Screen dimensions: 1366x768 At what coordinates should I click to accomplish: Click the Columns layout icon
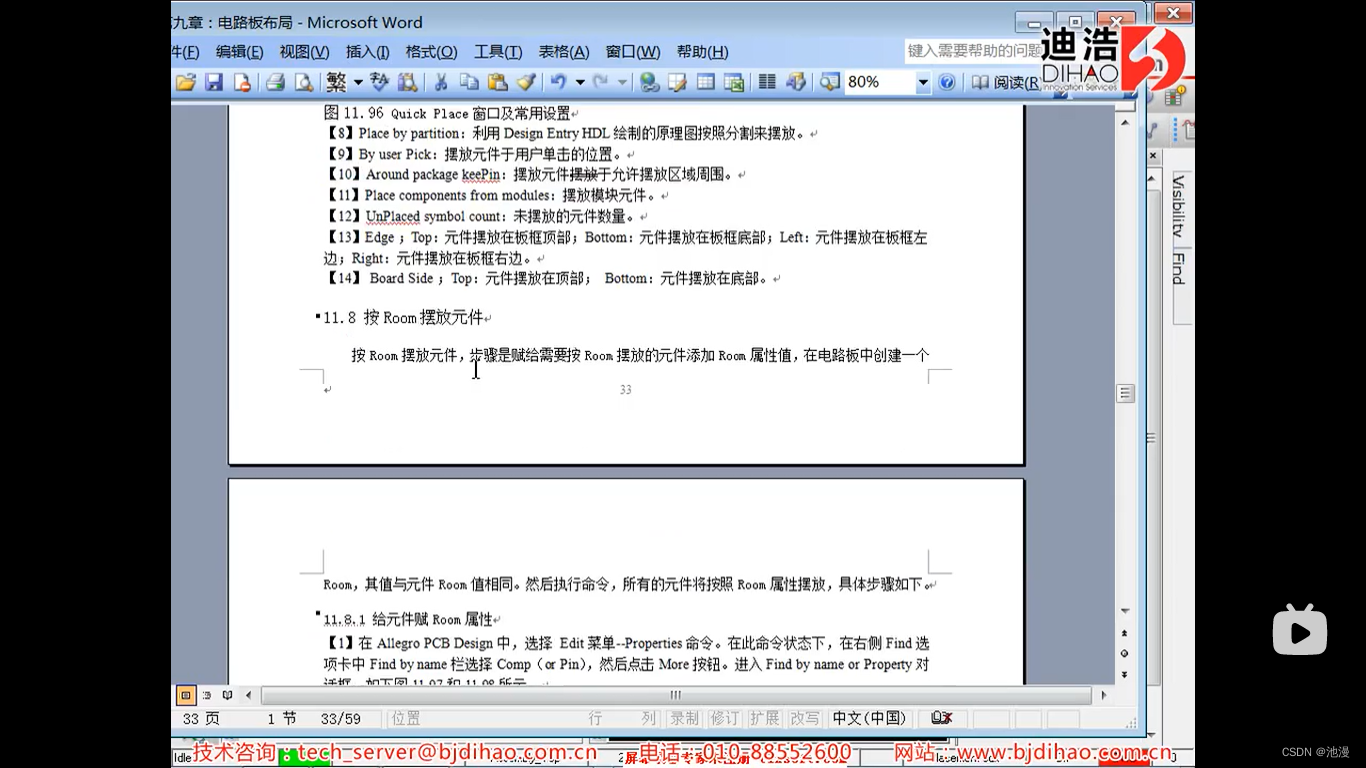767,82
